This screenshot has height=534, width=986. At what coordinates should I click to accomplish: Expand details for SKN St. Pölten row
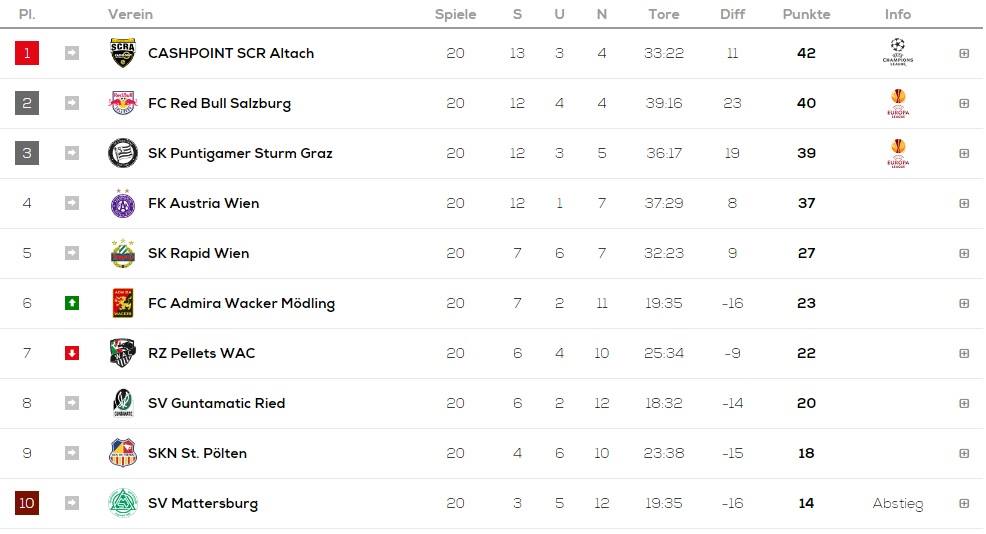click(964, 453)
